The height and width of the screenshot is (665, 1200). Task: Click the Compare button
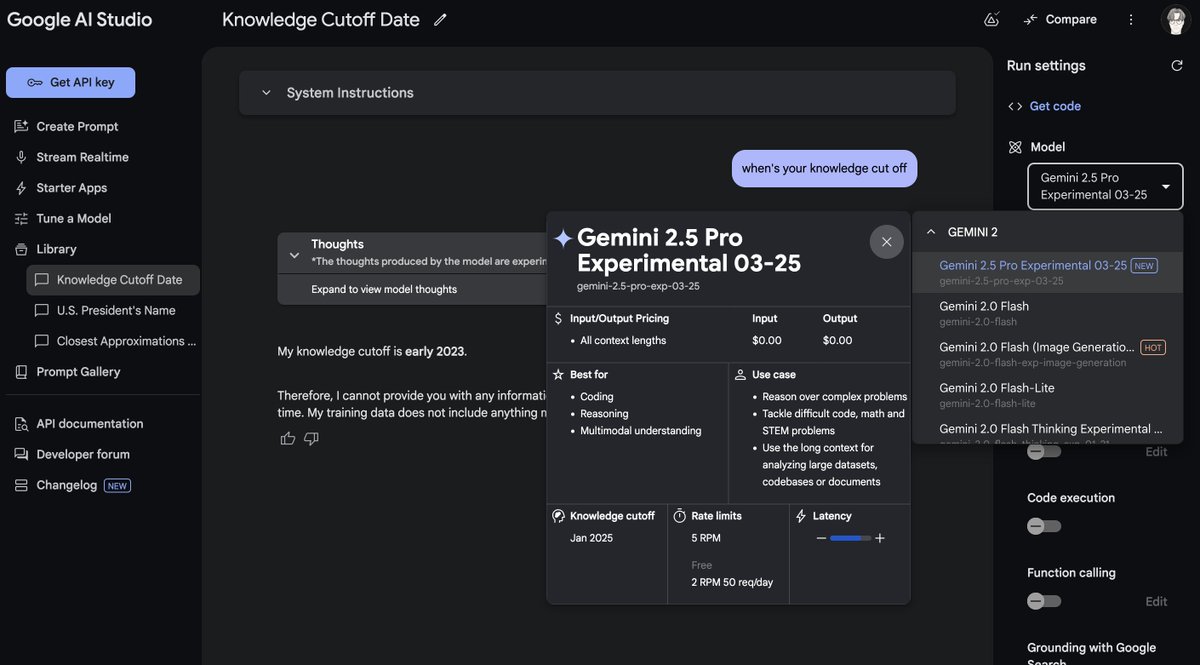[x=1060, y=20]
